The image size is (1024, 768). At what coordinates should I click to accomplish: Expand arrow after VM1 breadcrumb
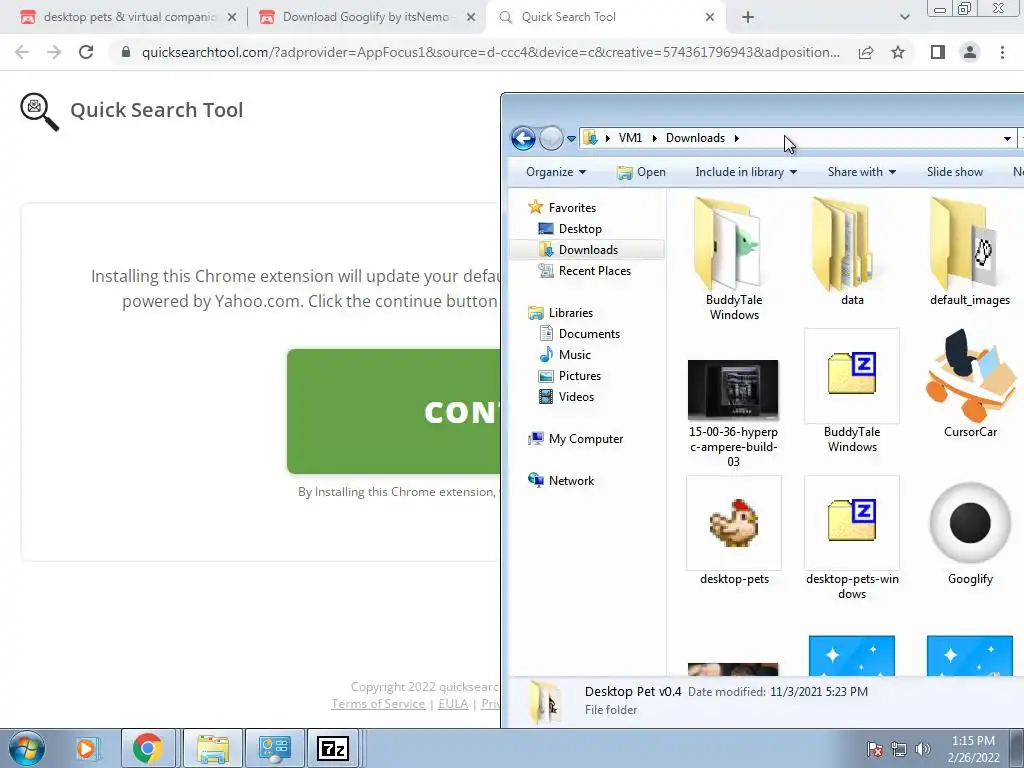pos(654,138)
